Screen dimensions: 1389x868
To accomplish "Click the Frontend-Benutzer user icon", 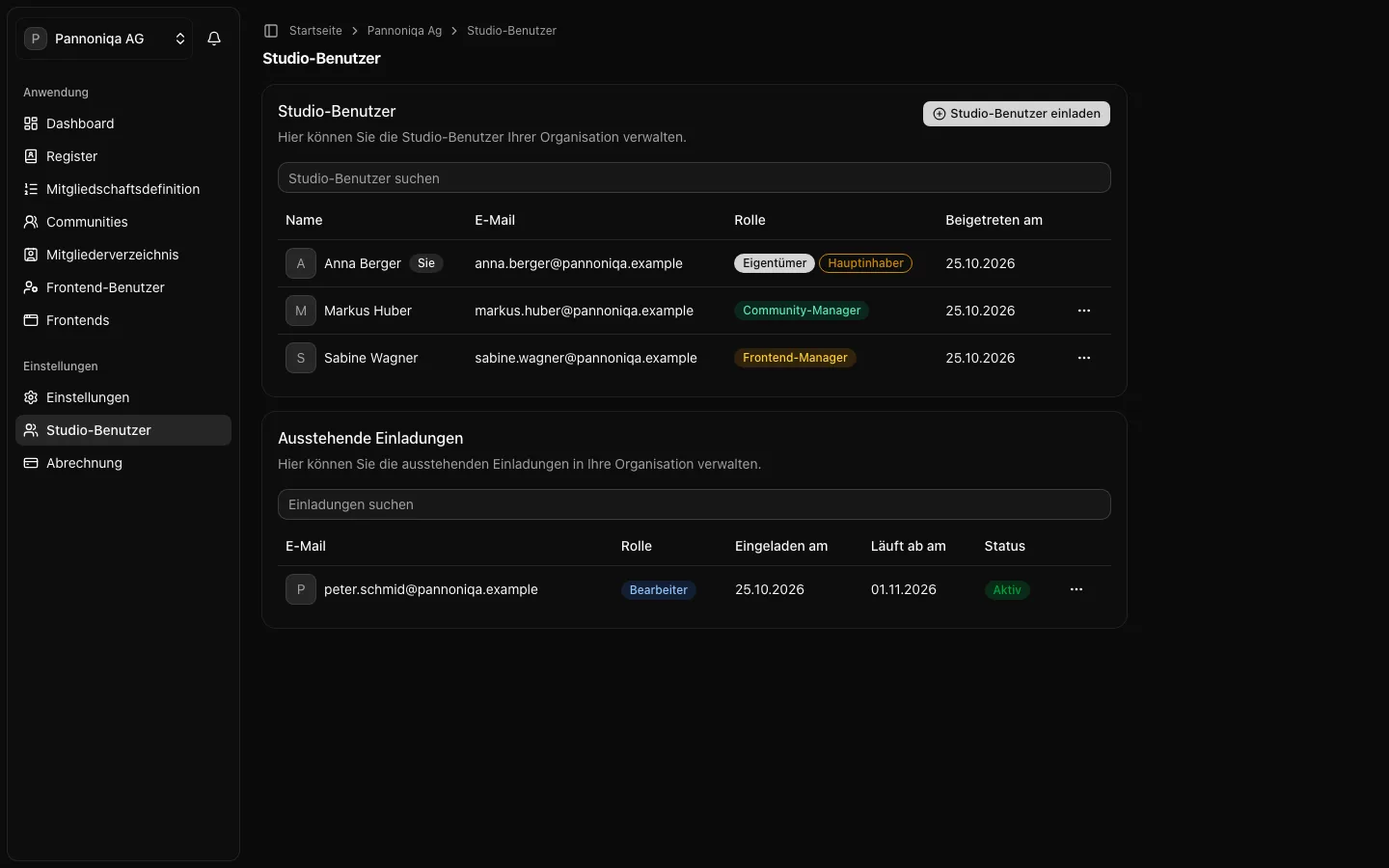I will [31, 287].
